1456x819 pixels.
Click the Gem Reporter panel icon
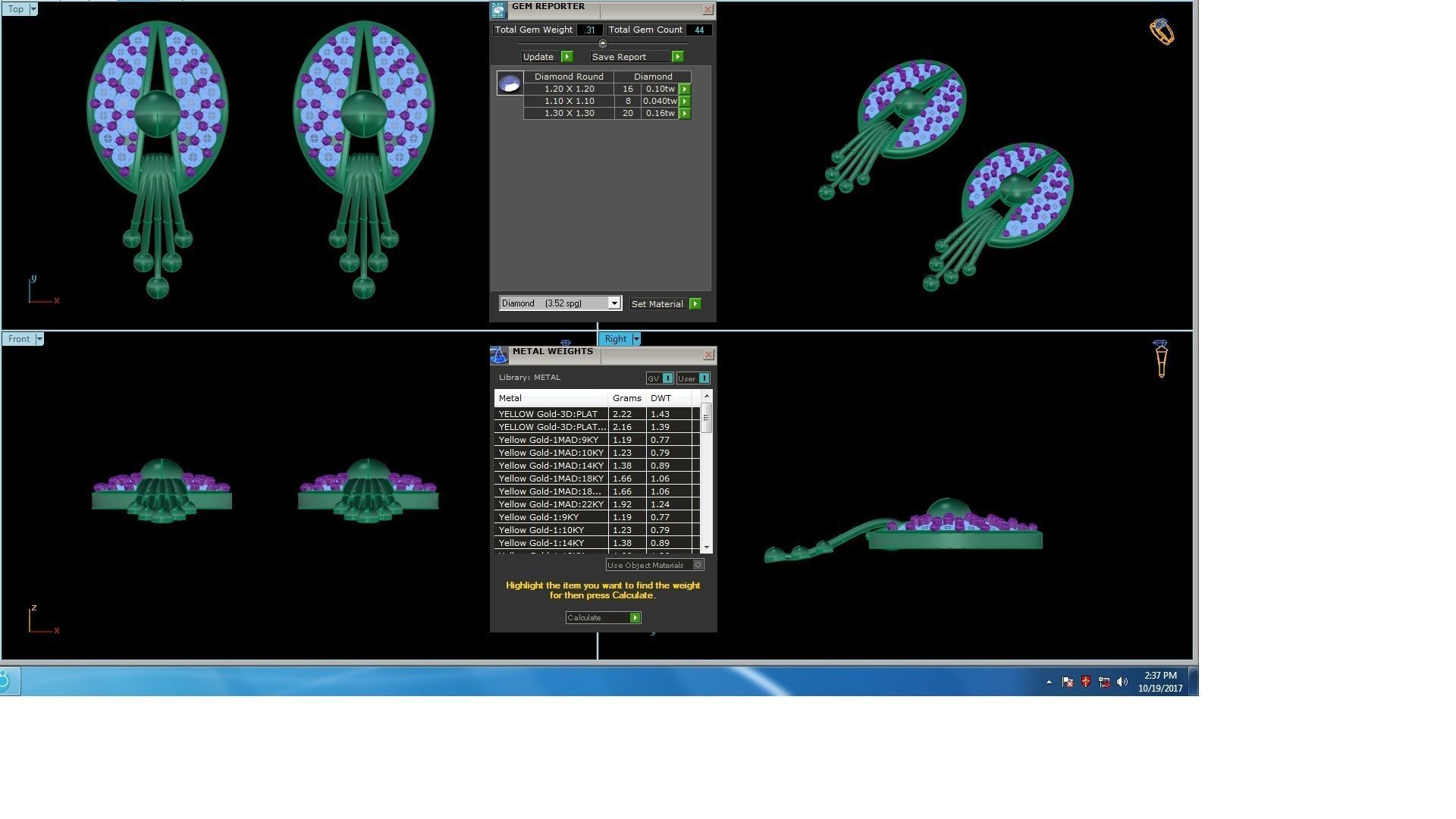click(498, 10)
